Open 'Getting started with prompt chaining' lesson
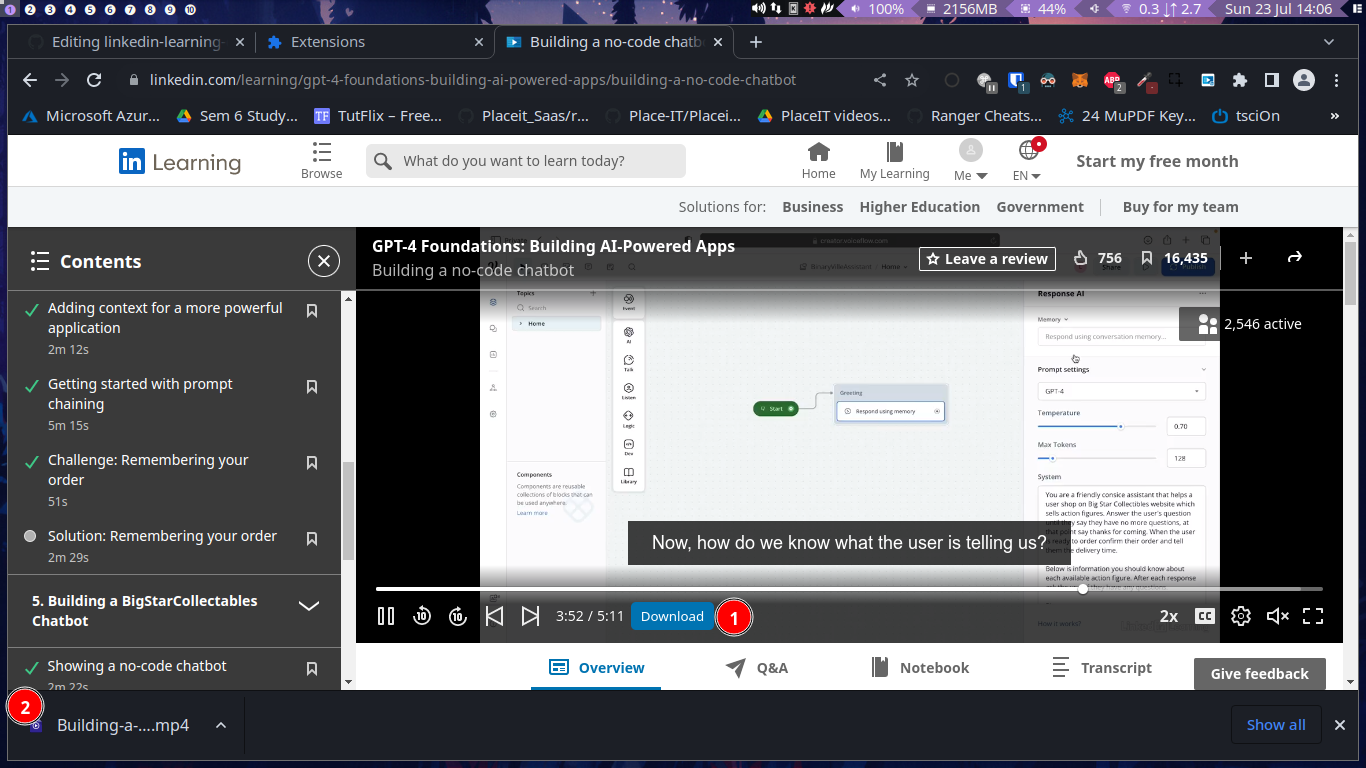Image resolution: width=1366 pixels, height=768 pixels. point(140,394)
